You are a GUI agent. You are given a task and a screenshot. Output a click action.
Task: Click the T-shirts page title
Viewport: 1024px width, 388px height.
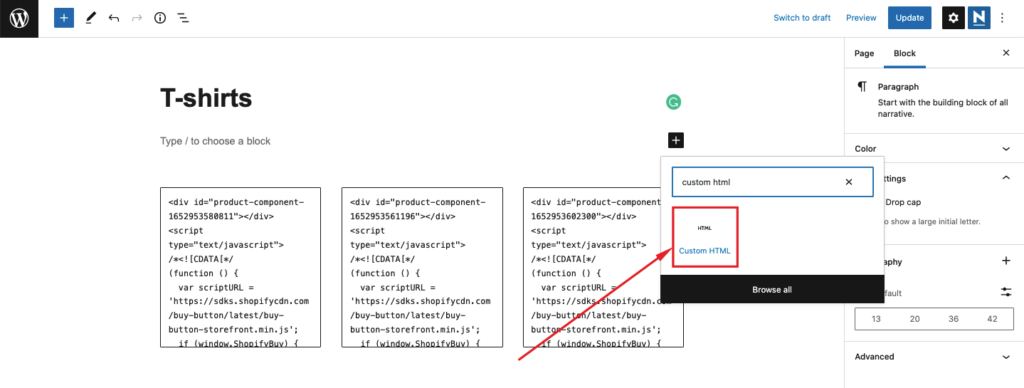tap(206, 98)
